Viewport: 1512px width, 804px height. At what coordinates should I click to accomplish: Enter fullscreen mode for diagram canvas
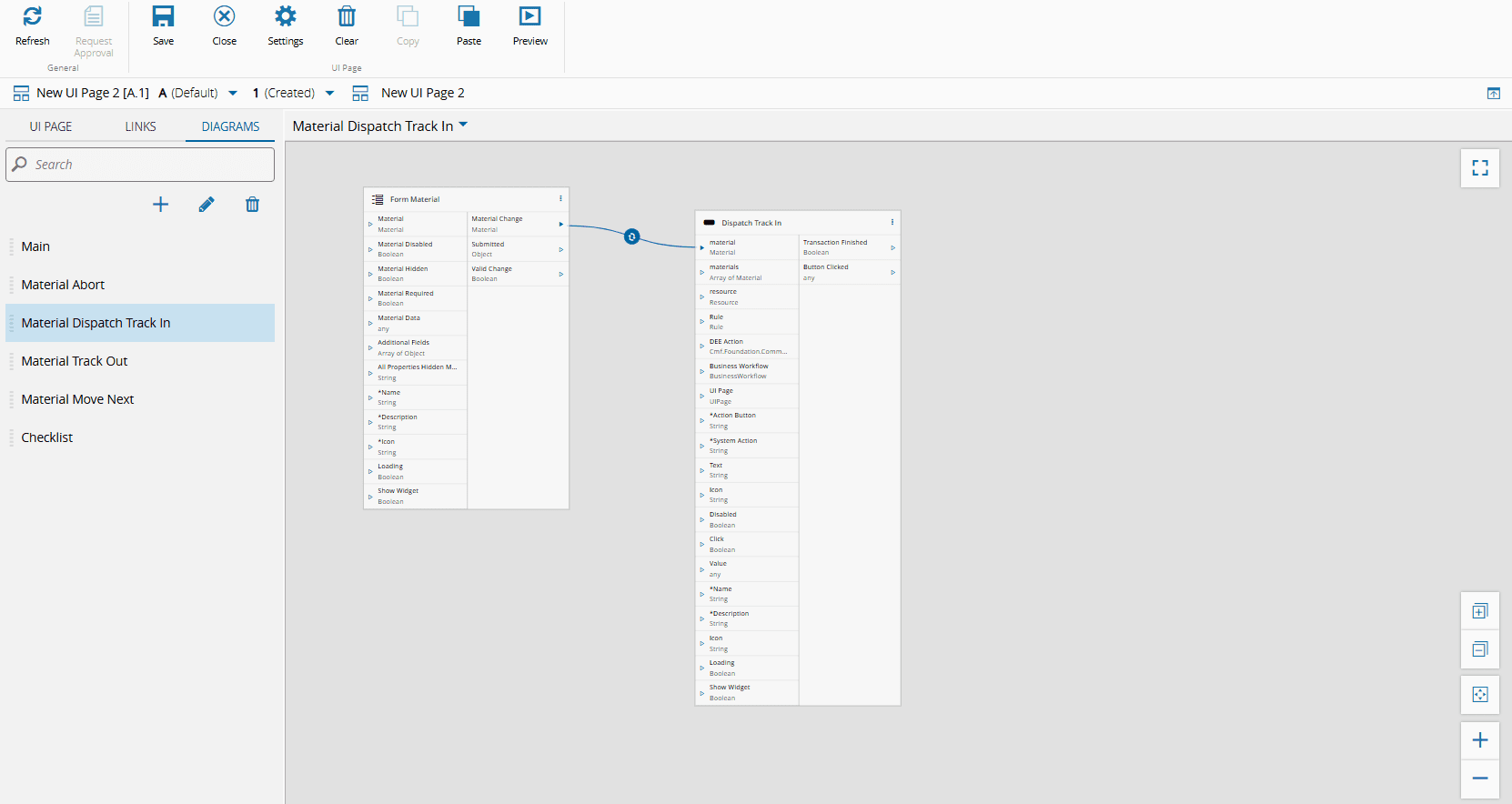point(1479,168)
